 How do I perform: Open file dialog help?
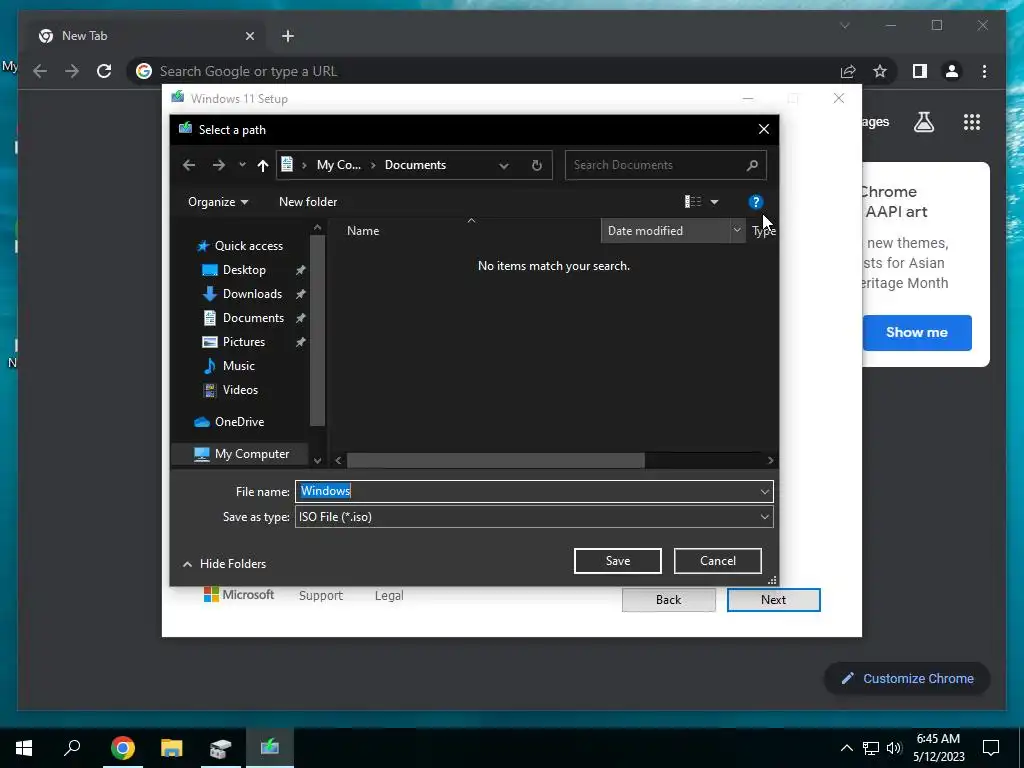[x=756, y=202]
